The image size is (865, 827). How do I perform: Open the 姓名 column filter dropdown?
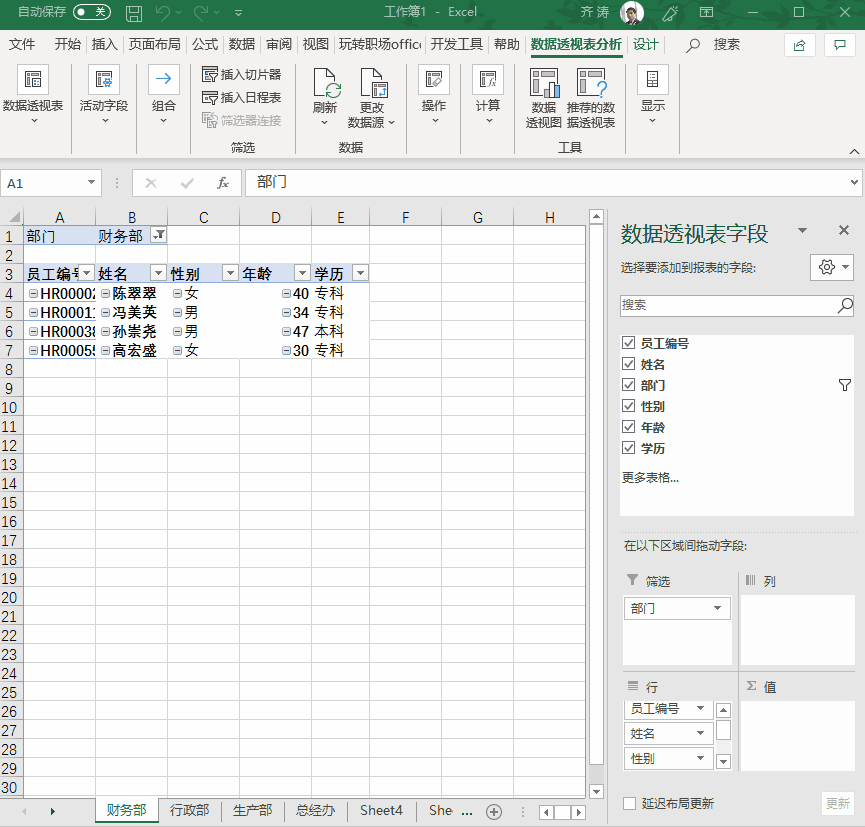coord(159,273)
